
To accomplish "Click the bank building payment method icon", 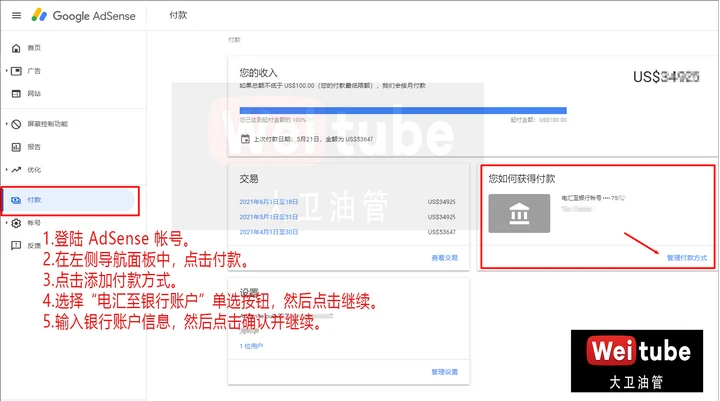I will click(x=519, y=213).
